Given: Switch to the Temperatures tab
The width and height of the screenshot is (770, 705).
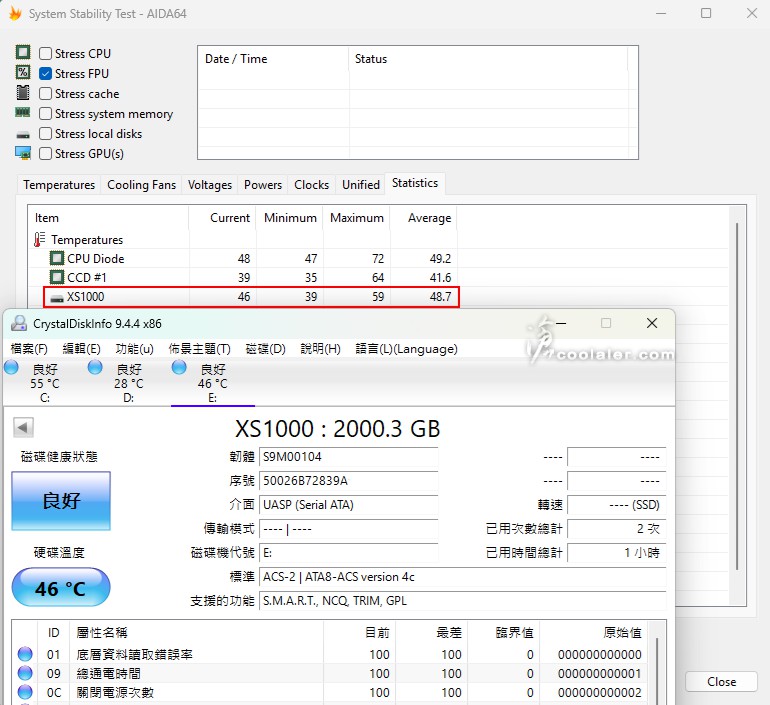Looking at the screenshot, I should pyautogui.click(x=59, y=185).
